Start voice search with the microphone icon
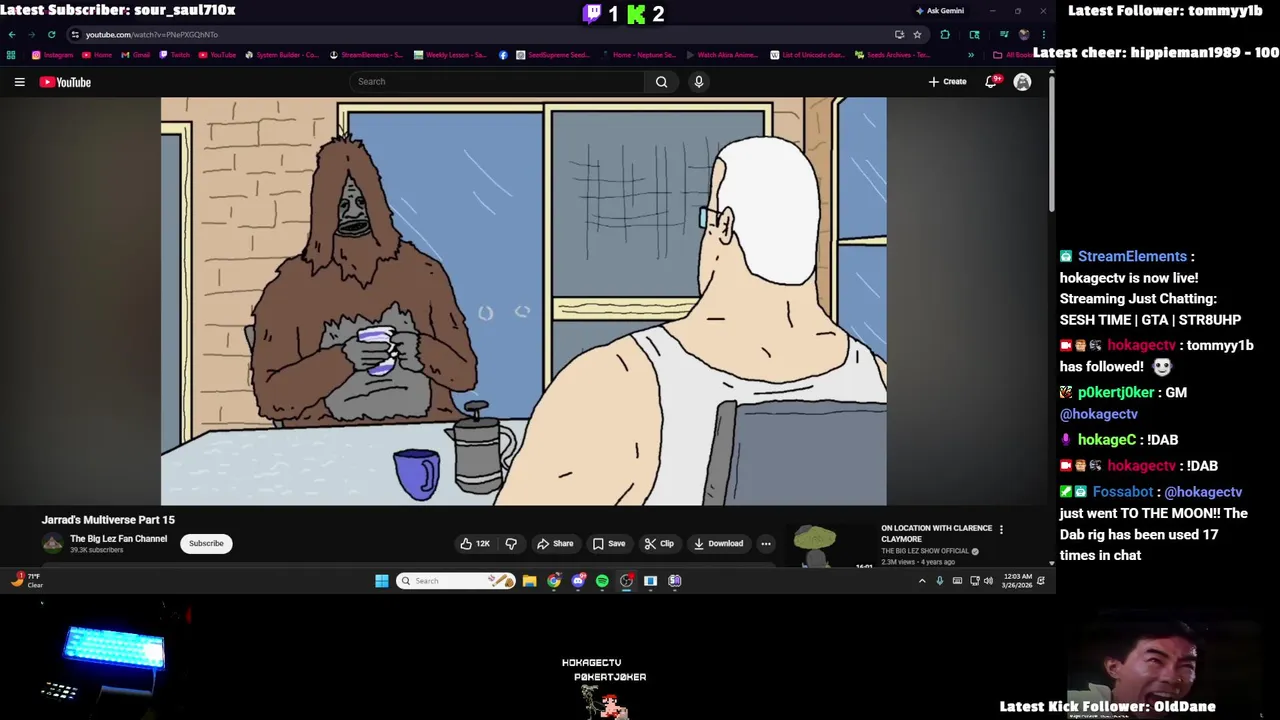The image size is (1280, 720). 698,82
